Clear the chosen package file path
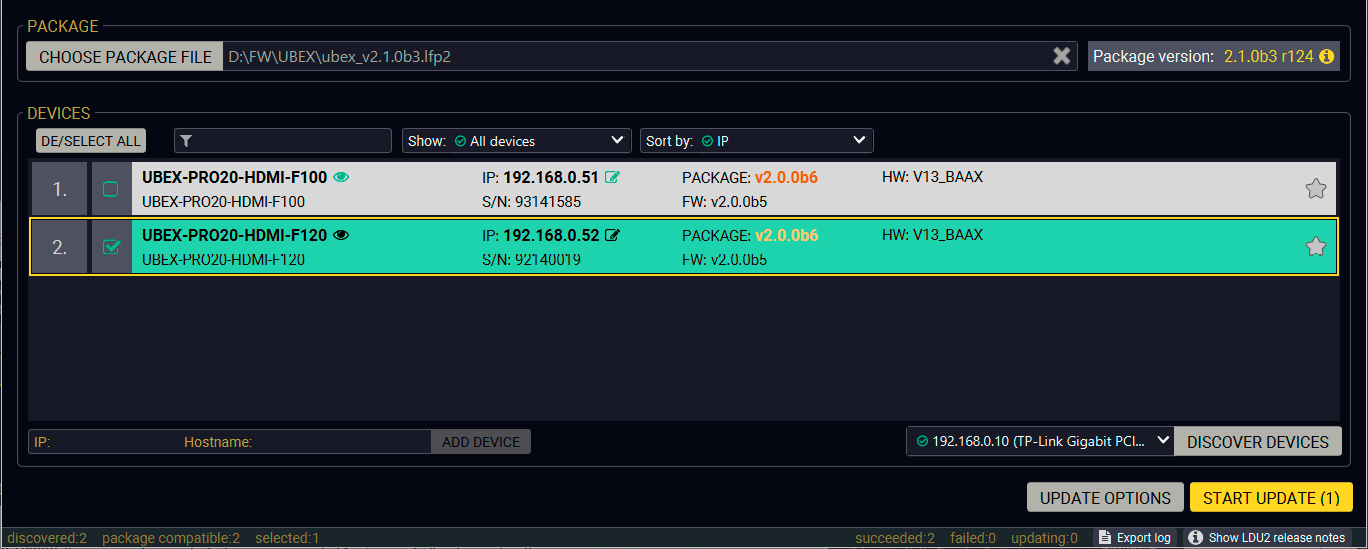This screenshot has width=1368, height=549. (1061, 57)
